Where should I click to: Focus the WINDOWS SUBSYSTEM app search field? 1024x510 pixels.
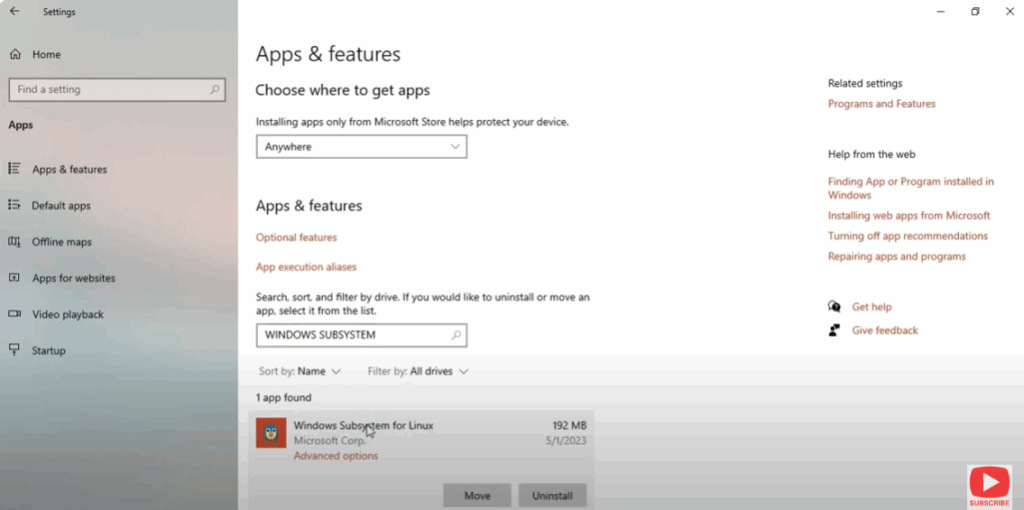(361, 335)
